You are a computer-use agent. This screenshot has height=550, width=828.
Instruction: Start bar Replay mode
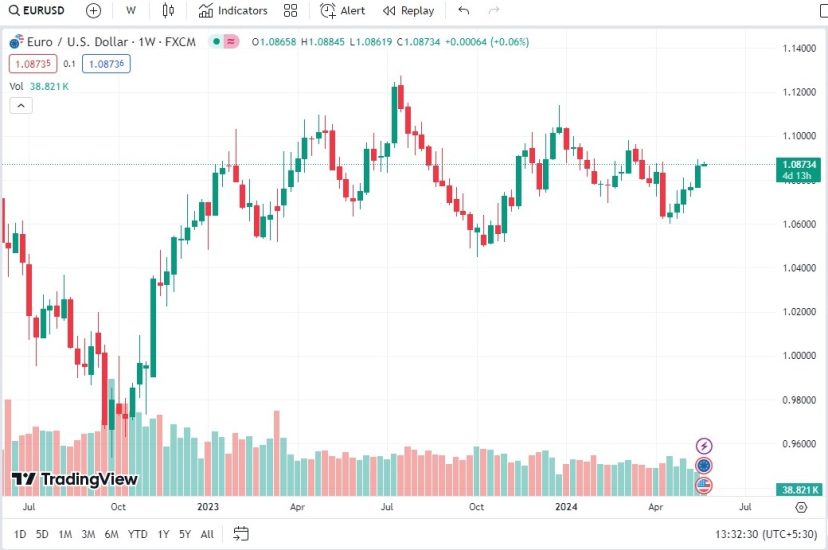pyautogui.click(x=409, y=11)
